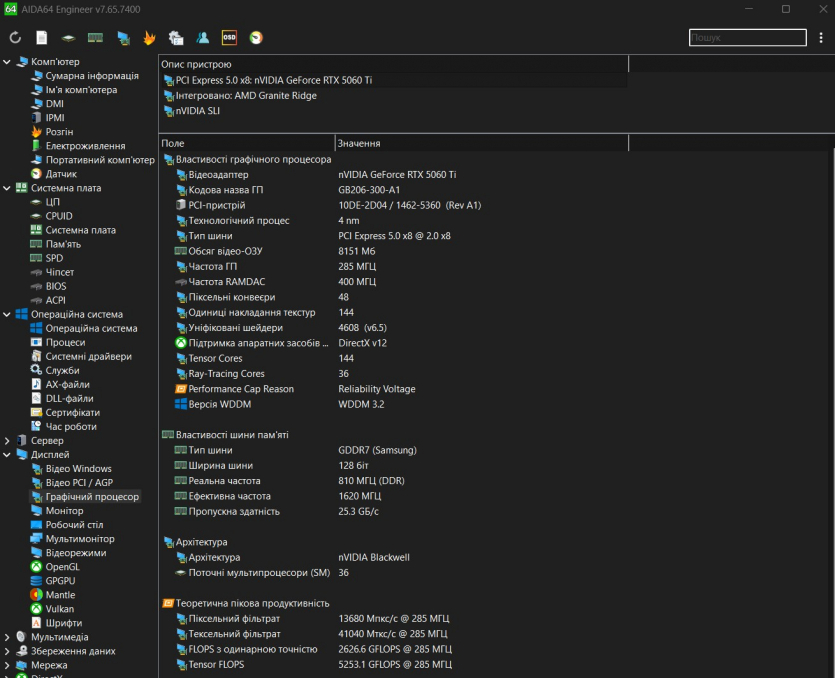The width and height of the screenshot is (835, 678).
Task: Open the OSD panel toolbar icon
Action: tap(229, 38)
